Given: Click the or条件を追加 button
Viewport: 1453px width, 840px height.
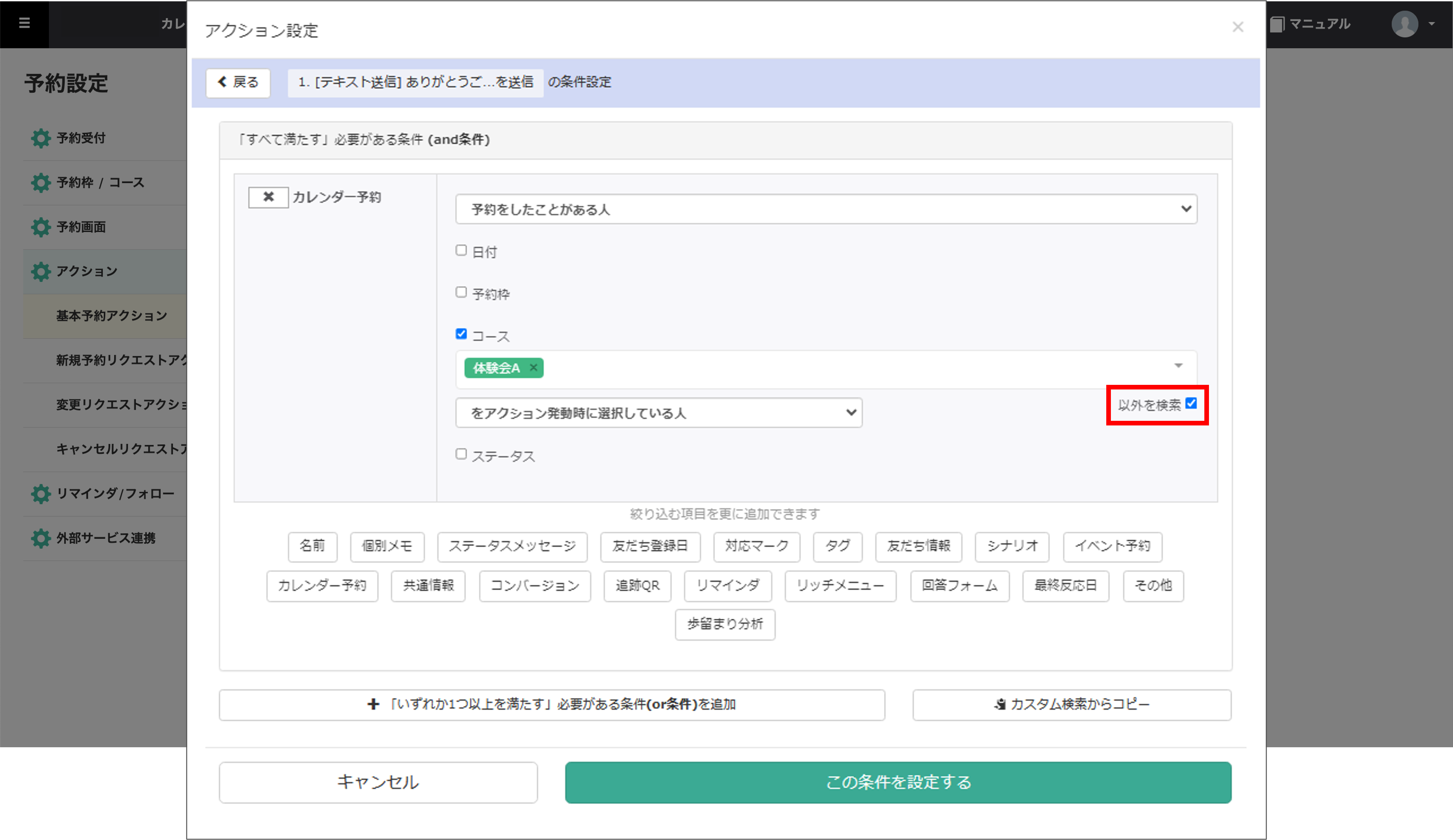Looking at the screenshot, I should pos(552,705).
